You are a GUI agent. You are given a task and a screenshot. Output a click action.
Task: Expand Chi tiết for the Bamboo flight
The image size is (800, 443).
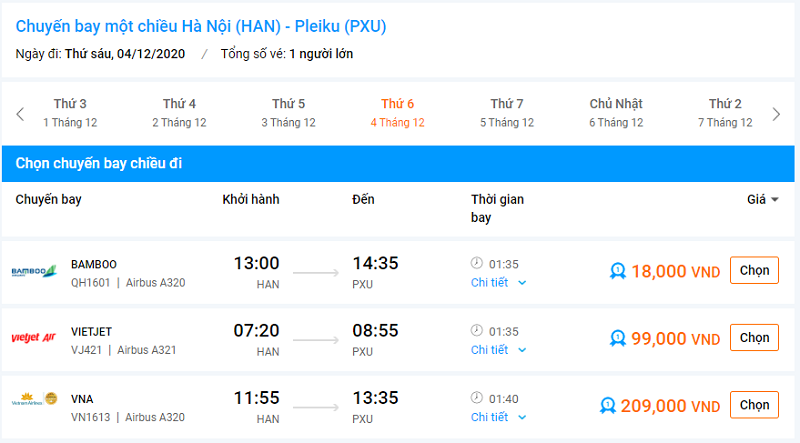pos(498,283)
